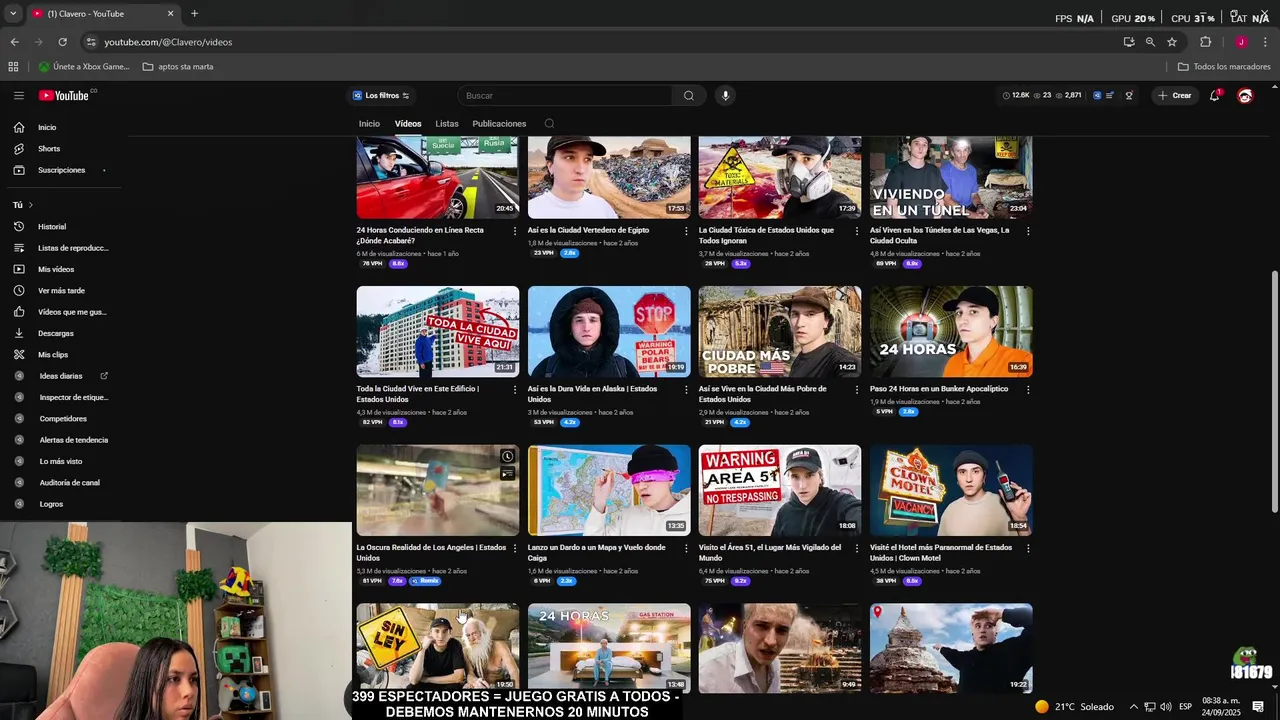The image size is (1280, 720).
Task: Search within the channel magnifier icon
Action: click(549, 124)
